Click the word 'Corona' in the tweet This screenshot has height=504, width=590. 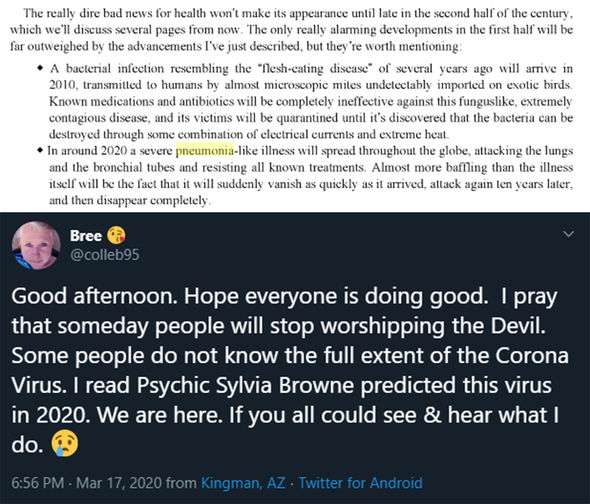coord(532,355)
